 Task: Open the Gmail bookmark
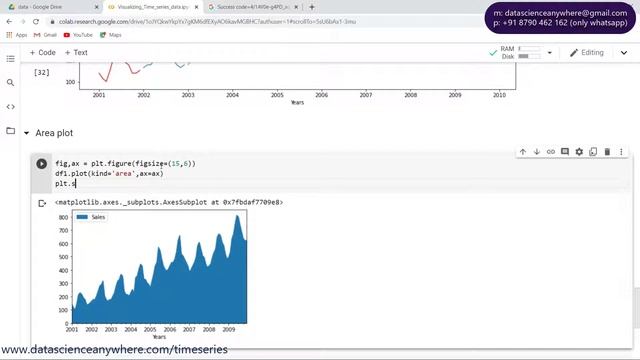click(45, 35)
